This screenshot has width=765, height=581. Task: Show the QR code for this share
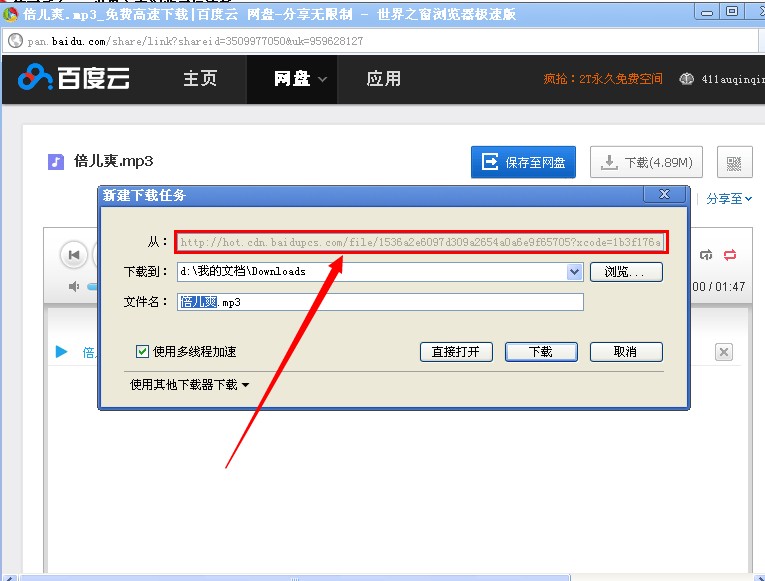tap(734, 162)
